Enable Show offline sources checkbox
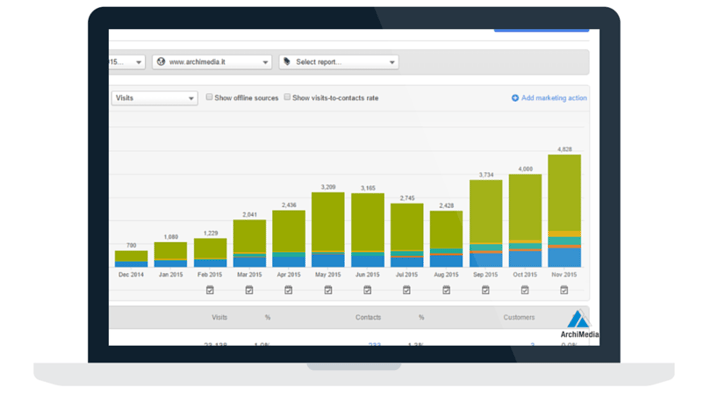This screenshot has width=711, height=395. coord(209,97)
